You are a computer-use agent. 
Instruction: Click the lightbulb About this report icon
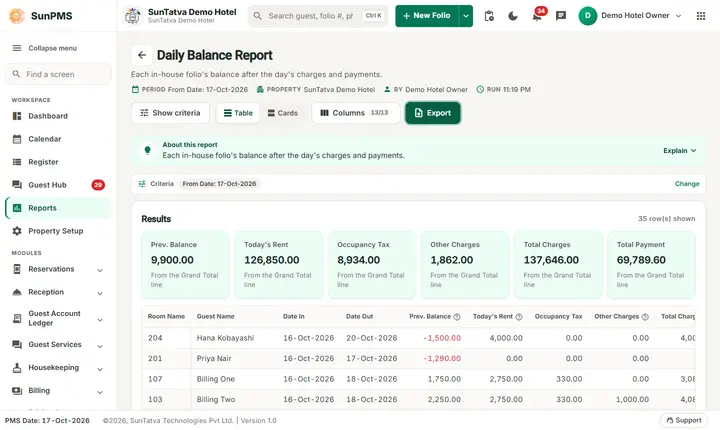coord(147,150)
